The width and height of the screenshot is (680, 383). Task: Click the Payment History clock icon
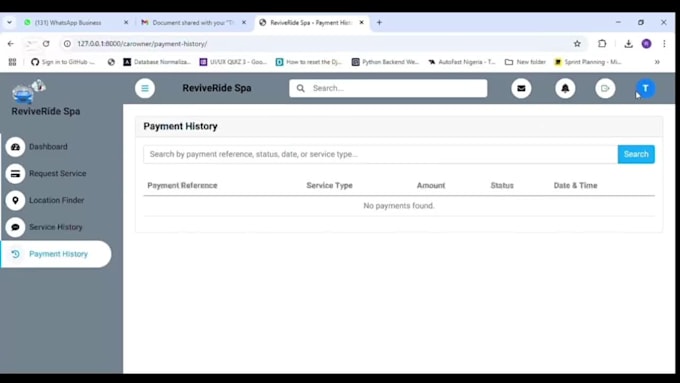[15, 254]
